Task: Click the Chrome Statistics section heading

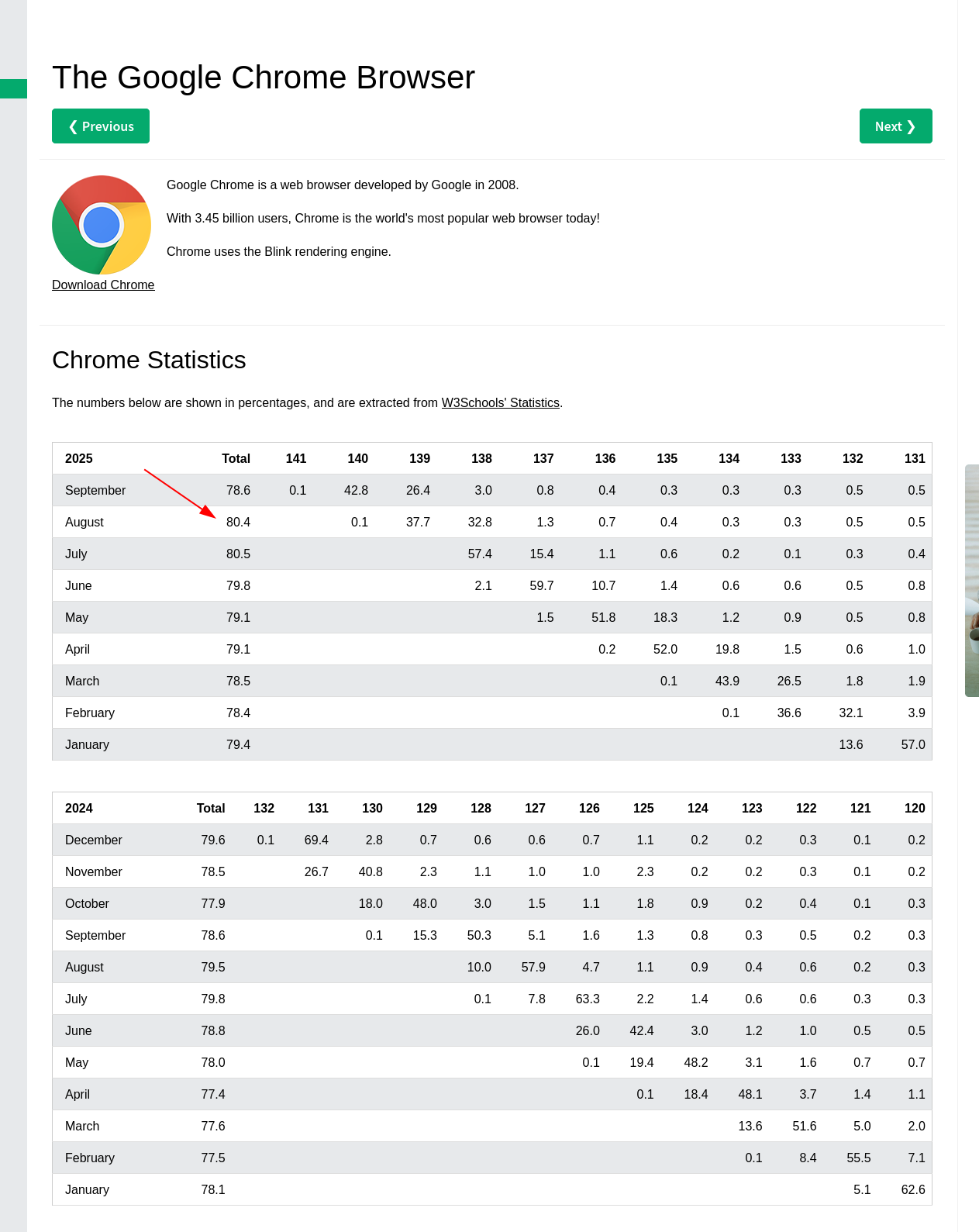Action: coord(149,360)
